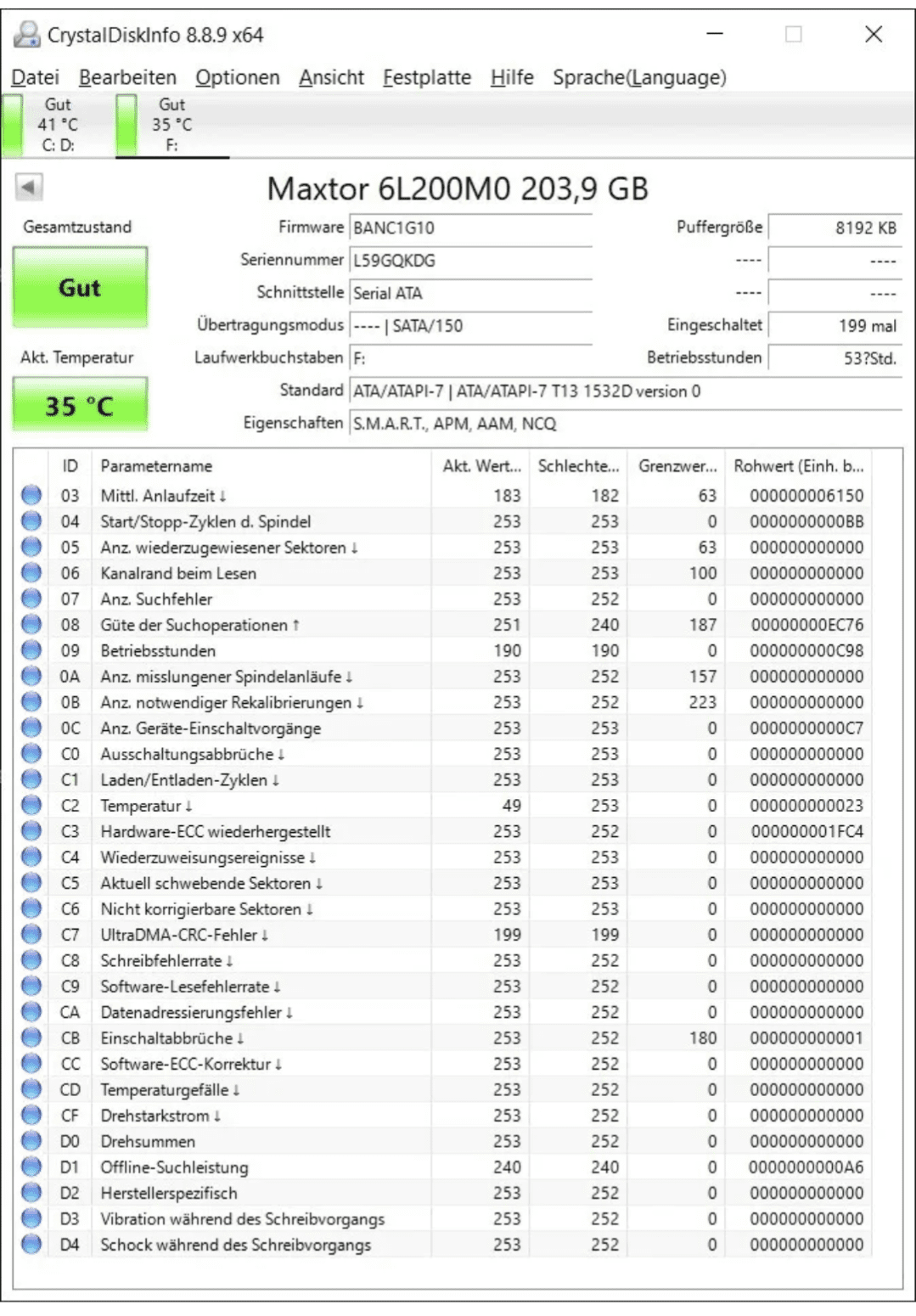Select status circle for Herstellerspezifisch row
Screen dimensions: 916x1316
31,1193
